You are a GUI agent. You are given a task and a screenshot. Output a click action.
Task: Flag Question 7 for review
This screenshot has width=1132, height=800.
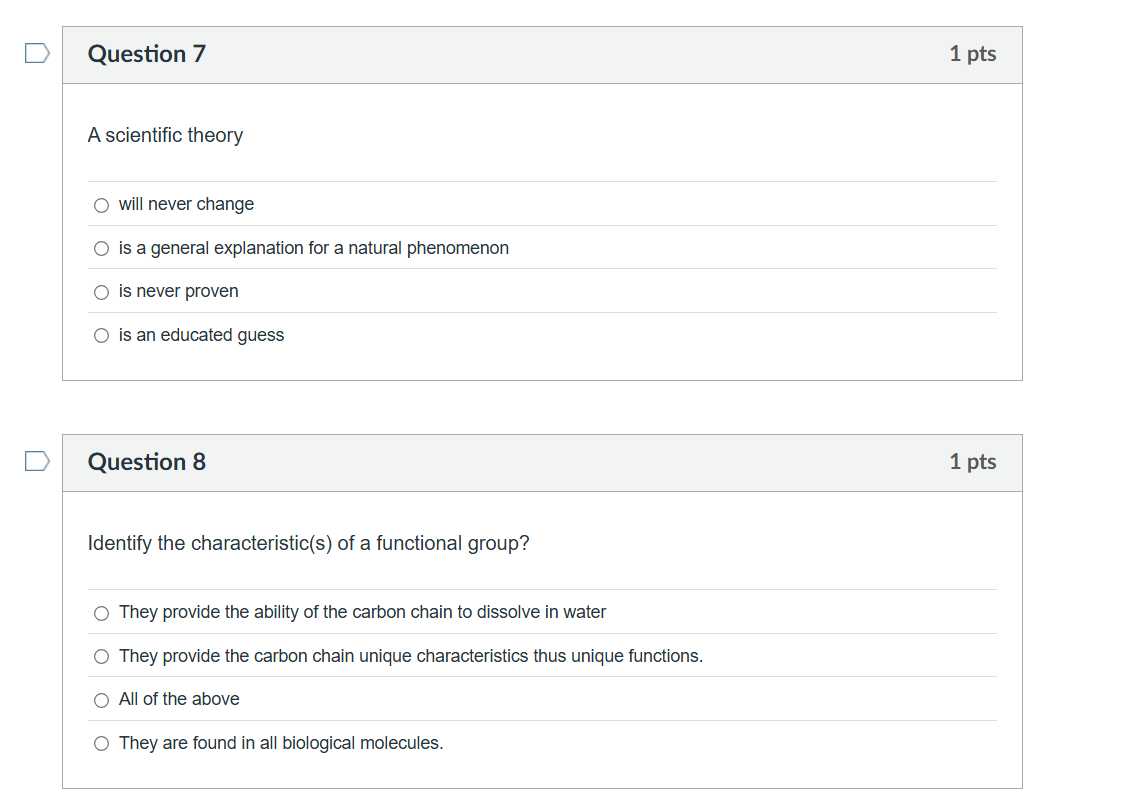coord(37,54)
